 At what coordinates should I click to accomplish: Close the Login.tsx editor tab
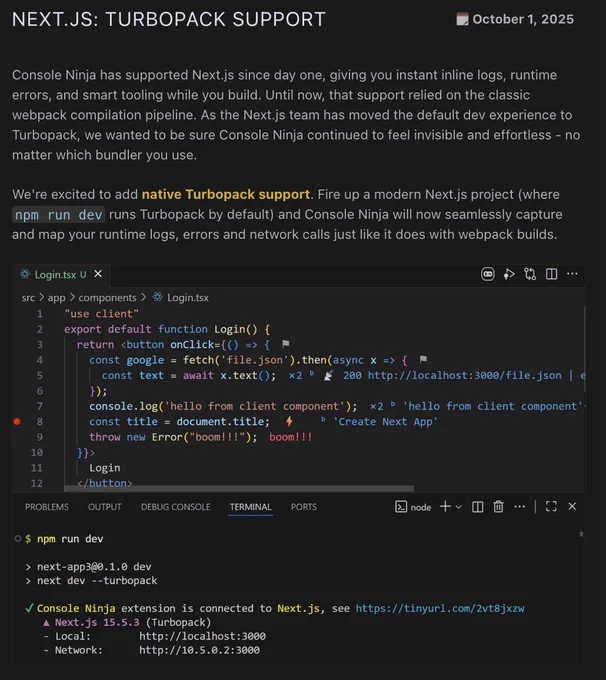click(x=98, y=274)
